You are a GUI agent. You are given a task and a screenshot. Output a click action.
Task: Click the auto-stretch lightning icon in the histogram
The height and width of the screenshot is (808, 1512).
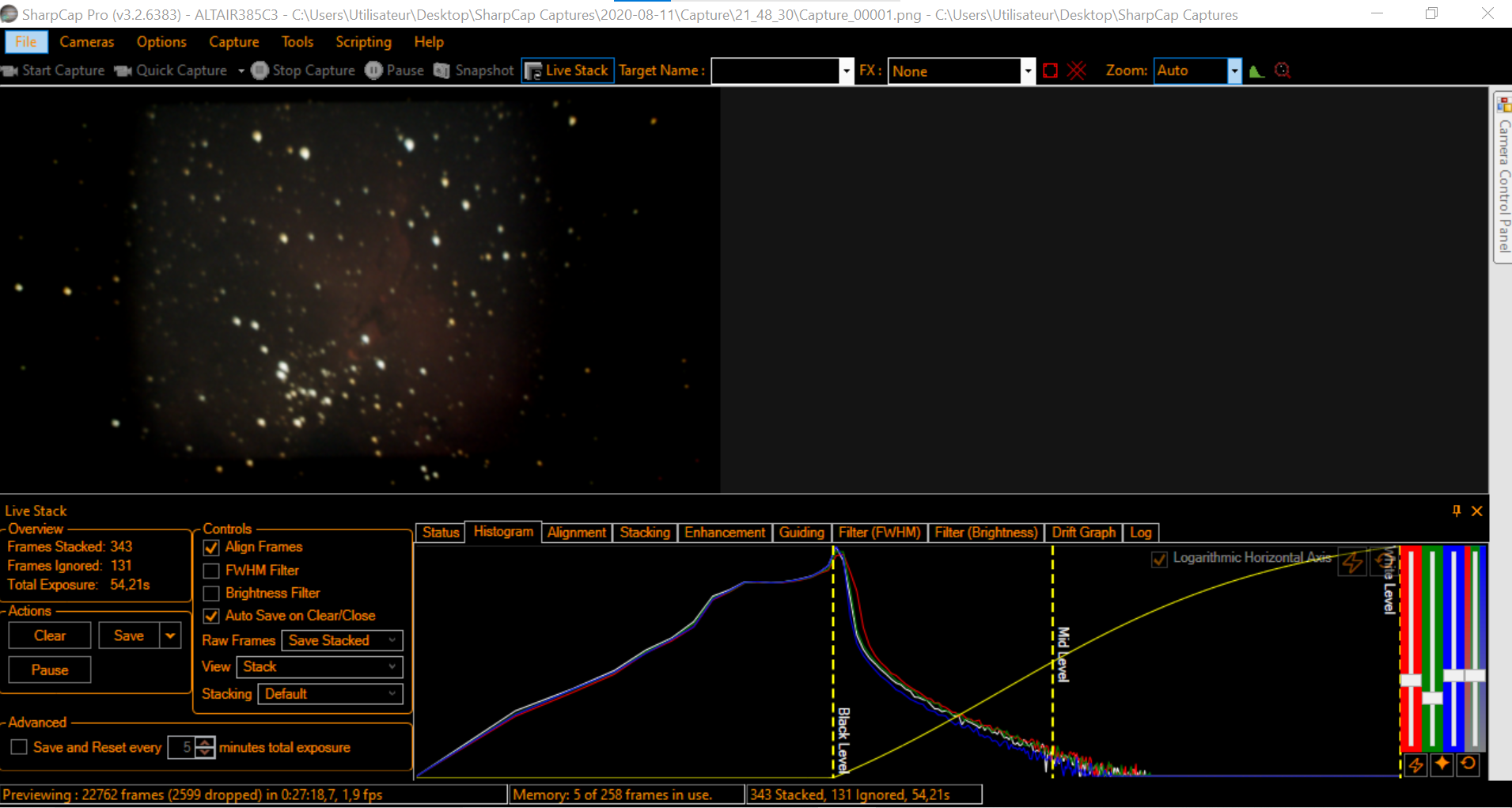point(1352,562)
